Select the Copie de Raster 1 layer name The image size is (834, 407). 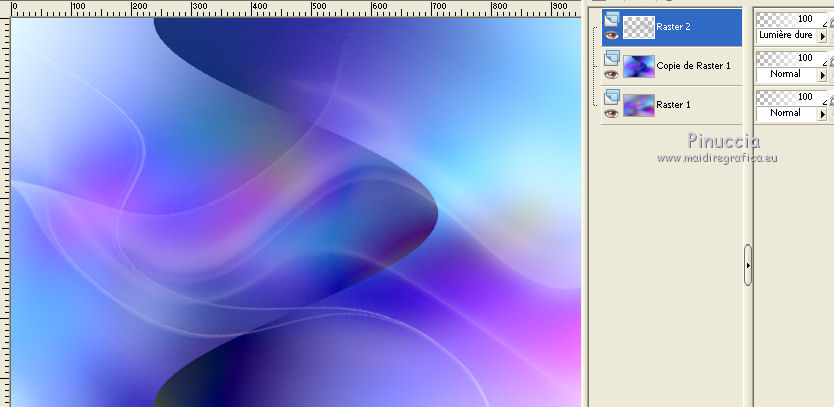pyautogui.click(x=694, y=66)
